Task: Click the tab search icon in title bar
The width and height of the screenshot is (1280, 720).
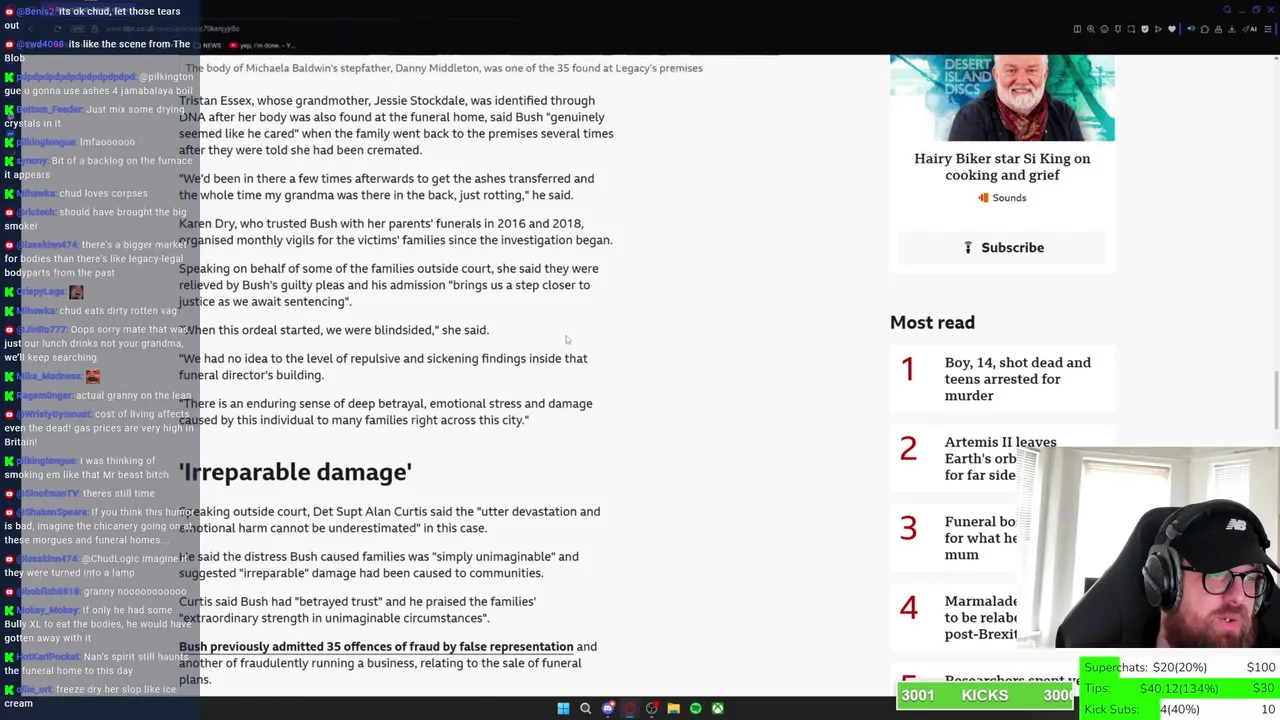Action: [x=1227, y=10]
